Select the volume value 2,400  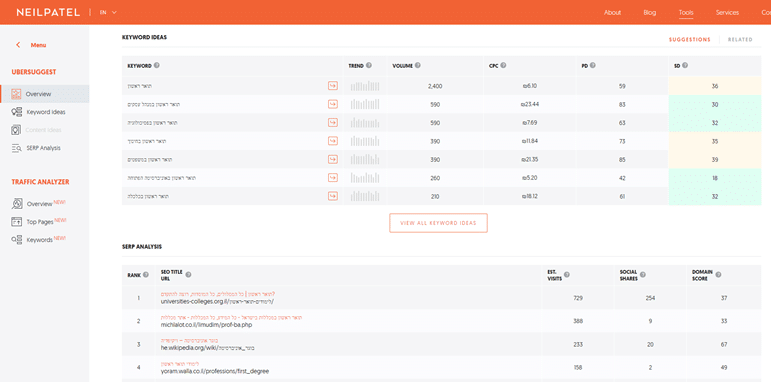point(435,86)
